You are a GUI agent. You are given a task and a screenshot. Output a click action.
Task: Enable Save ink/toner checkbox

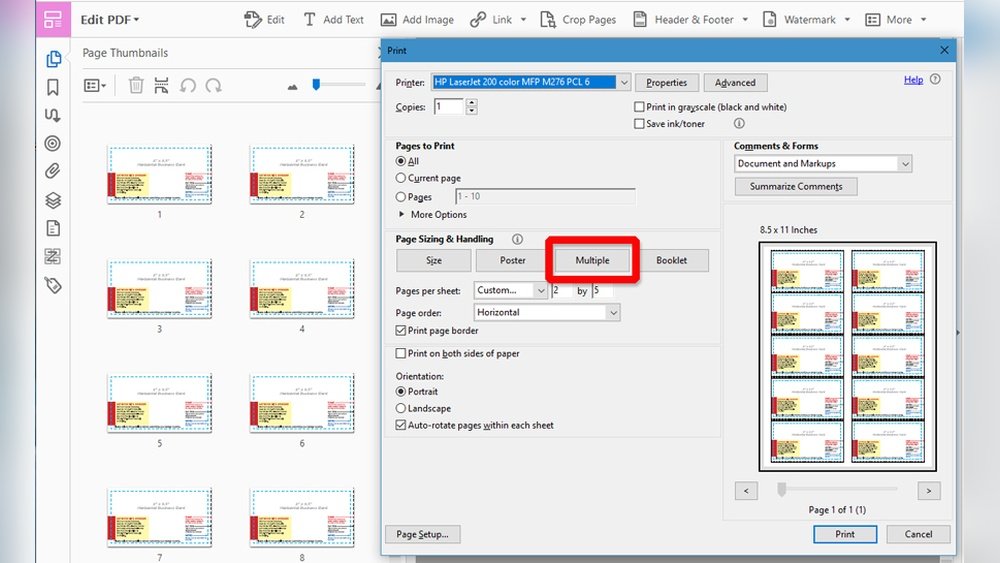639,124
